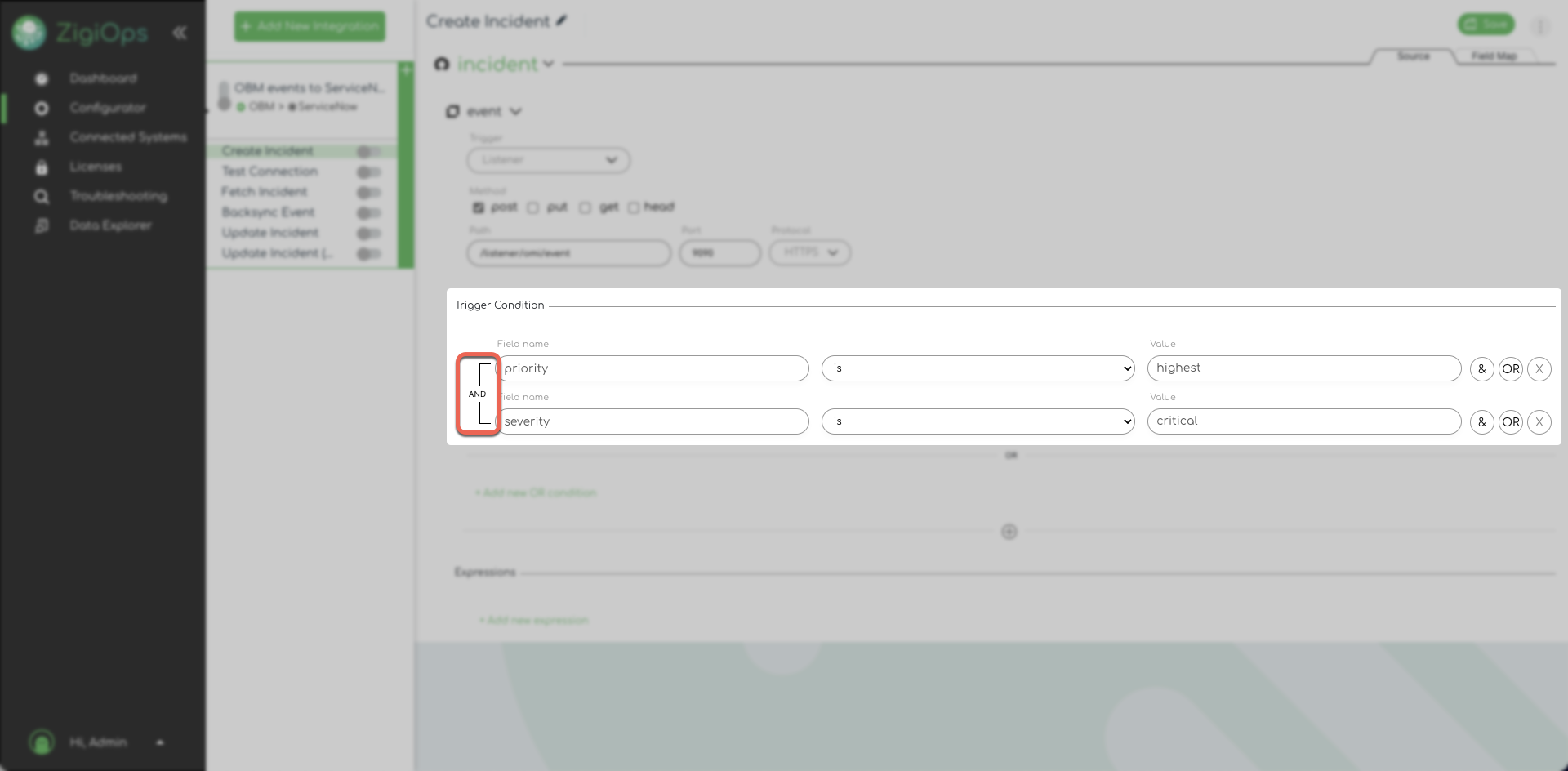Image resolution: width=1568 pixels, height=771 pixels.
Task: Open Connected Systems in sidebar
Action: click(x=127, y=137)
